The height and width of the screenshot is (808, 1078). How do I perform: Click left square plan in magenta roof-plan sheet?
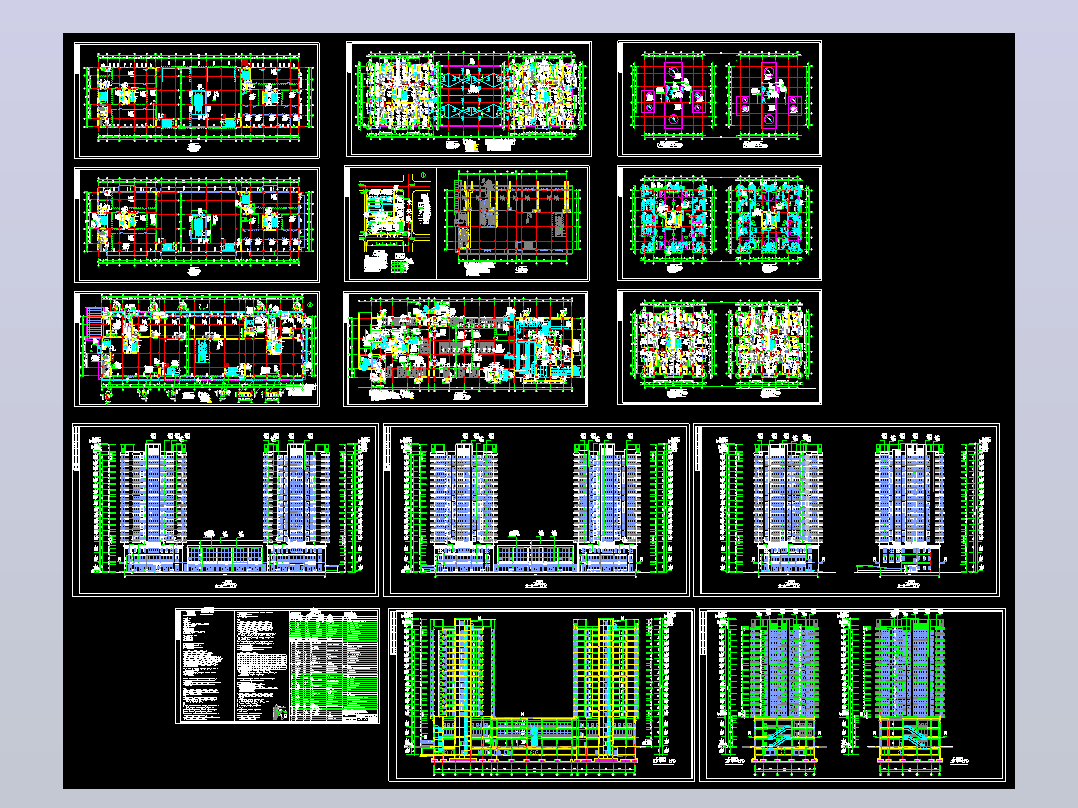pyautogui.click(x=674, y=96)
